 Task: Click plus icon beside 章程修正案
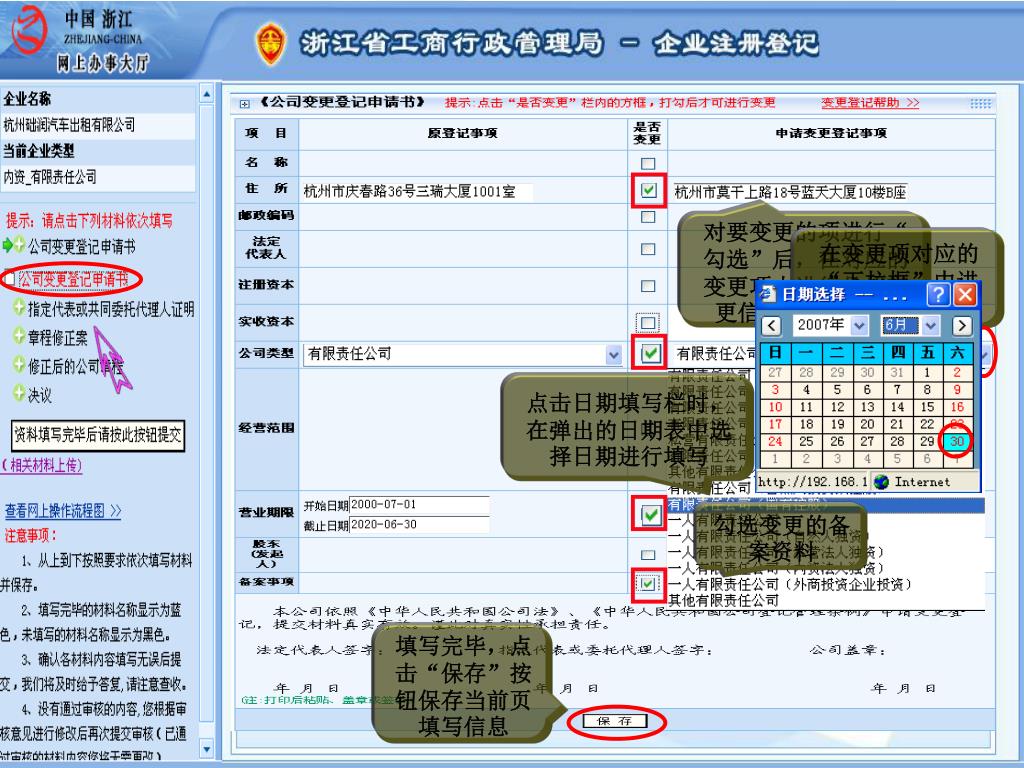click(19, 336)
